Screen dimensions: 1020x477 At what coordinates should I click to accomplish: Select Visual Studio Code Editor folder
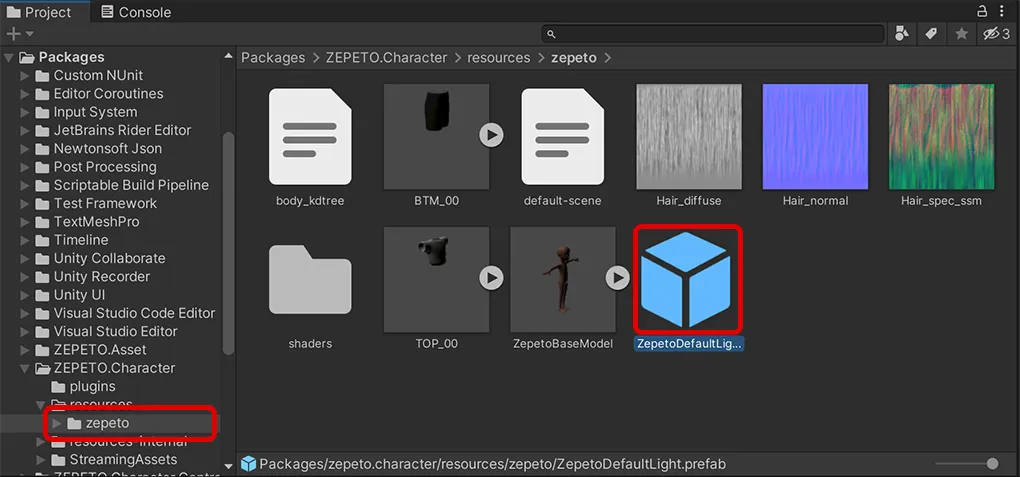tap(125, 313)
